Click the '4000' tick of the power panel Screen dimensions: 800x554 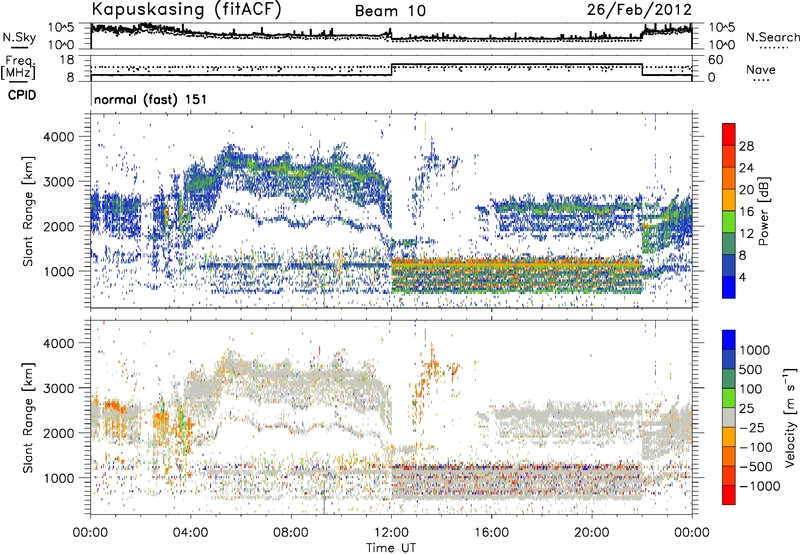61,136
